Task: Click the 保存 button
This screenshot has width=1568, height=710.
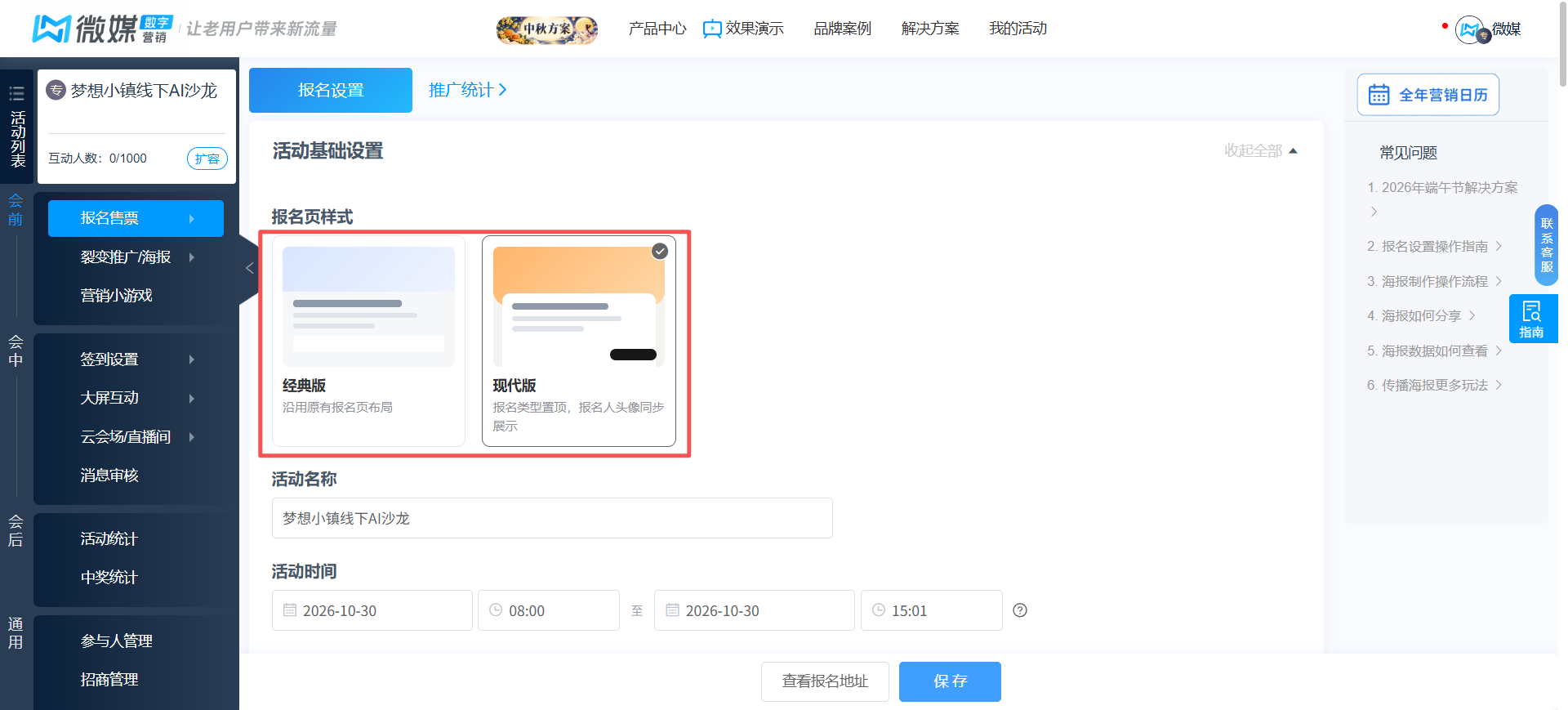Action: pyautogui.click(x=950, y=681)
